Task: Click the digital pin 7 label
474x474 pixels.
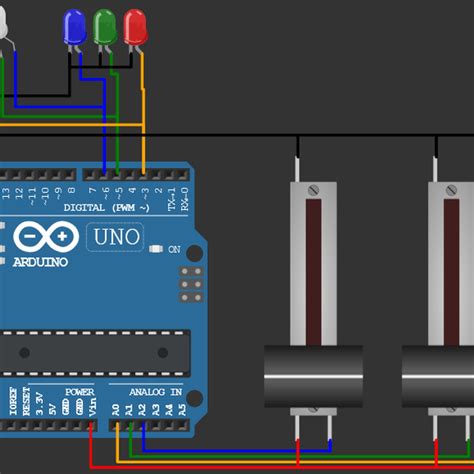Action: pos(92,190)
